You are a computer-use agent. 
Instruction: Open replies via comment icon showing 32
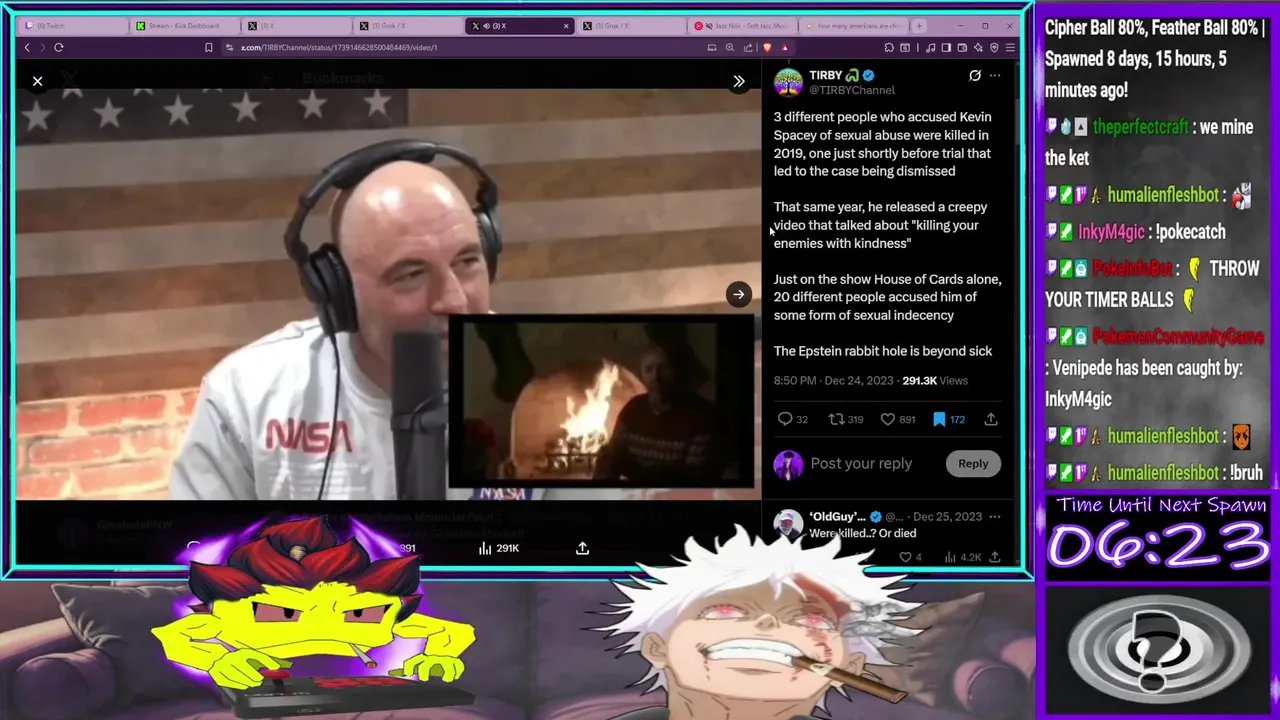tap(792, 419)
